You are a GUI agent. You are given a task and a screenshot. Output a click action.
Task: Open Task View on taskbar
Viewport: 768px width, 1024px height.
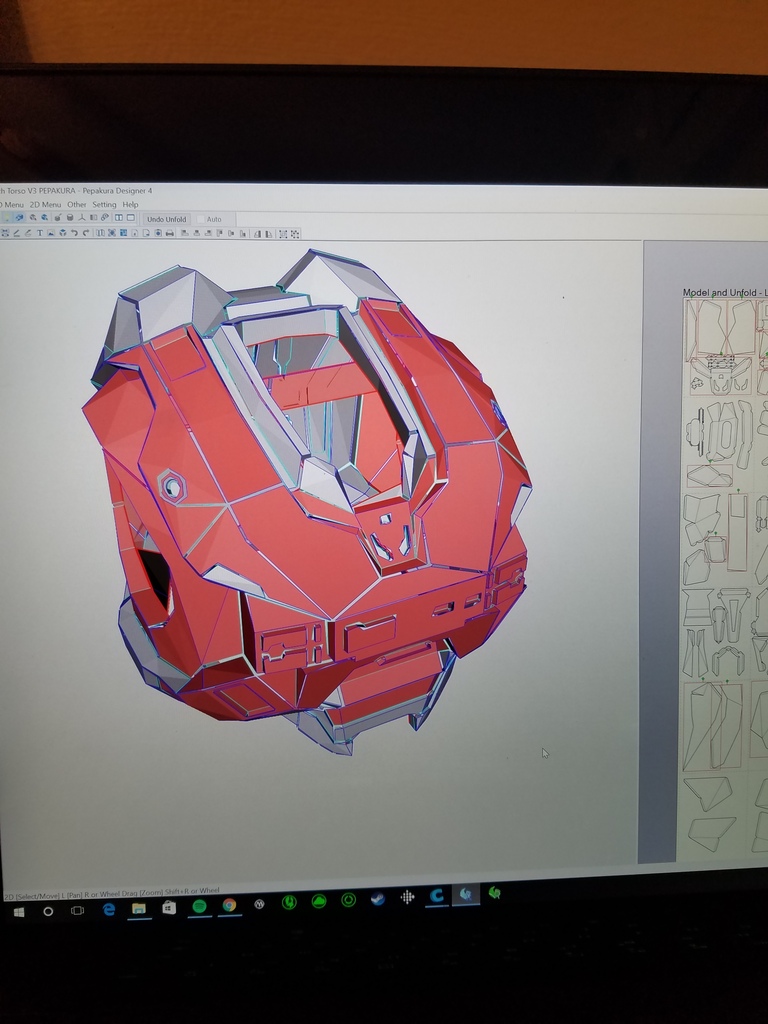click(77, 910)
